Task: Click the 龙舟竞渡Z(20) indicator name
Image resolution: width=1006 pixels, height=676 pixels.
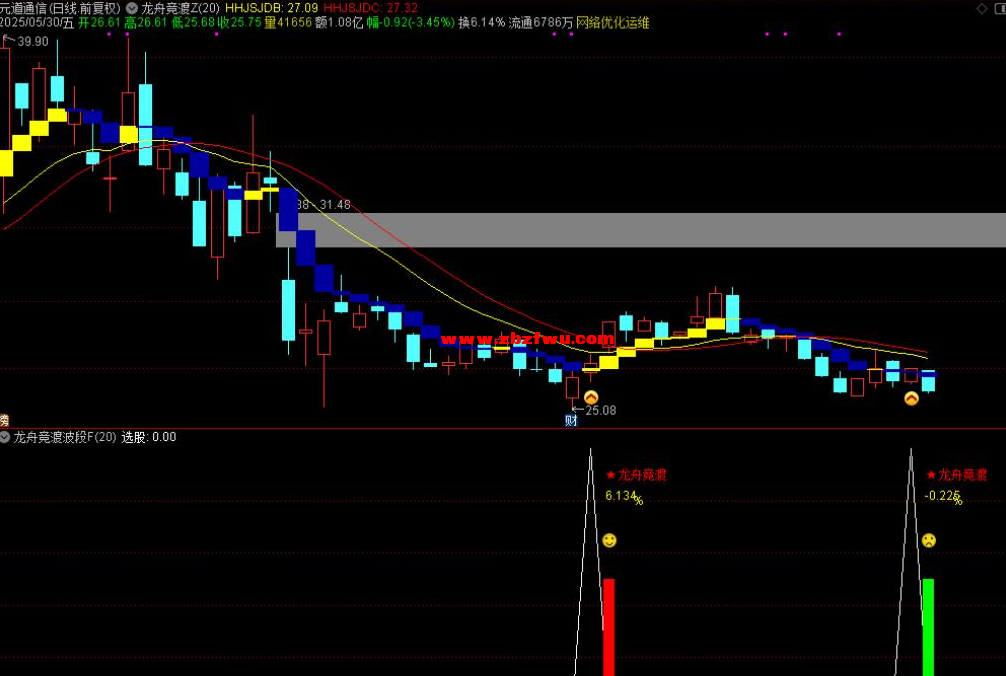Action: pyautogui.click(x=180, y=8)
